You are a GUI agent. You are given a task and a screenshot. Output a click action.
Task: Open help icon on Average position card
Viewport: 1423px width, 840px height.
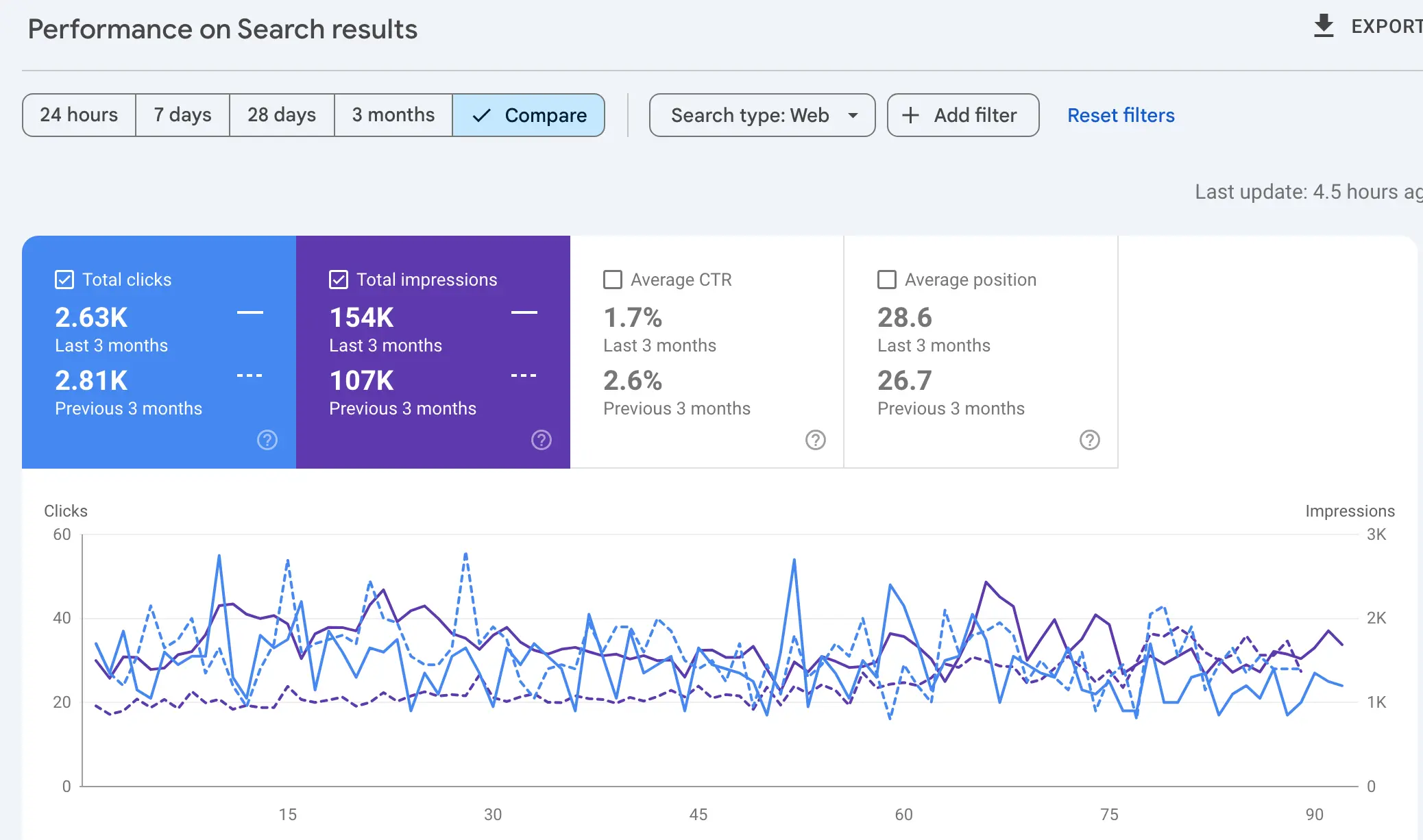pos(1090,440)
